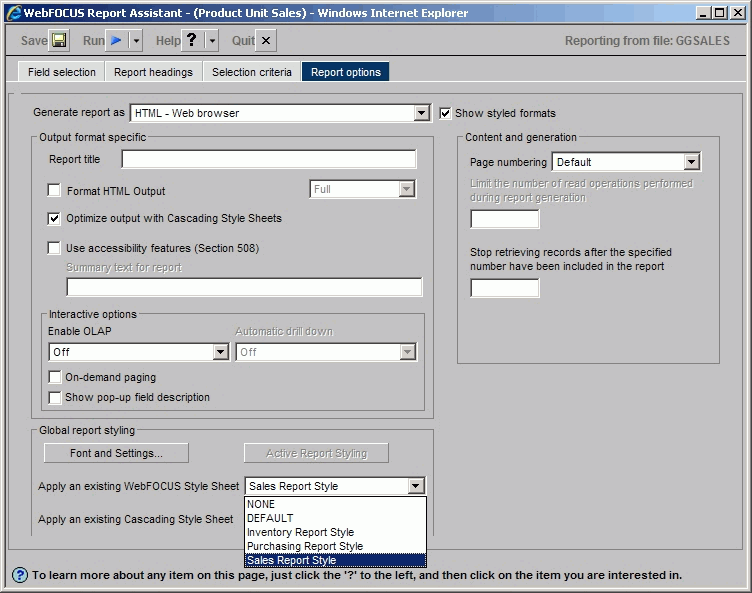The image size is (752, 593).
Task: Choose NONE from the style sheet list
Action: (x=335, y=504)
